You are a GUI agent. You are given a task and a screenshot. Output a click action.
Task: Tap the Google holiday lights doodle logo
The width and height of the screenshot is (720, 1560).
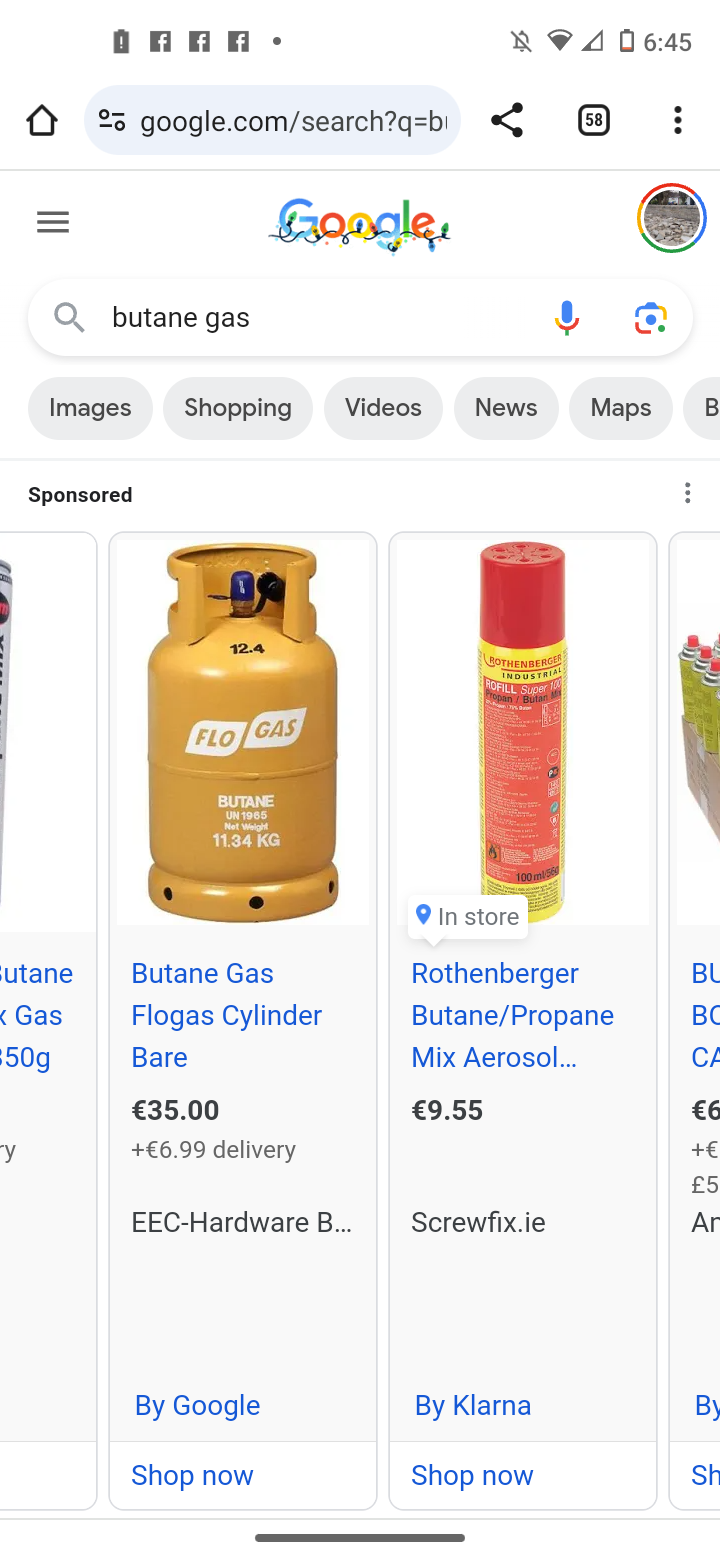click(360, 224)
